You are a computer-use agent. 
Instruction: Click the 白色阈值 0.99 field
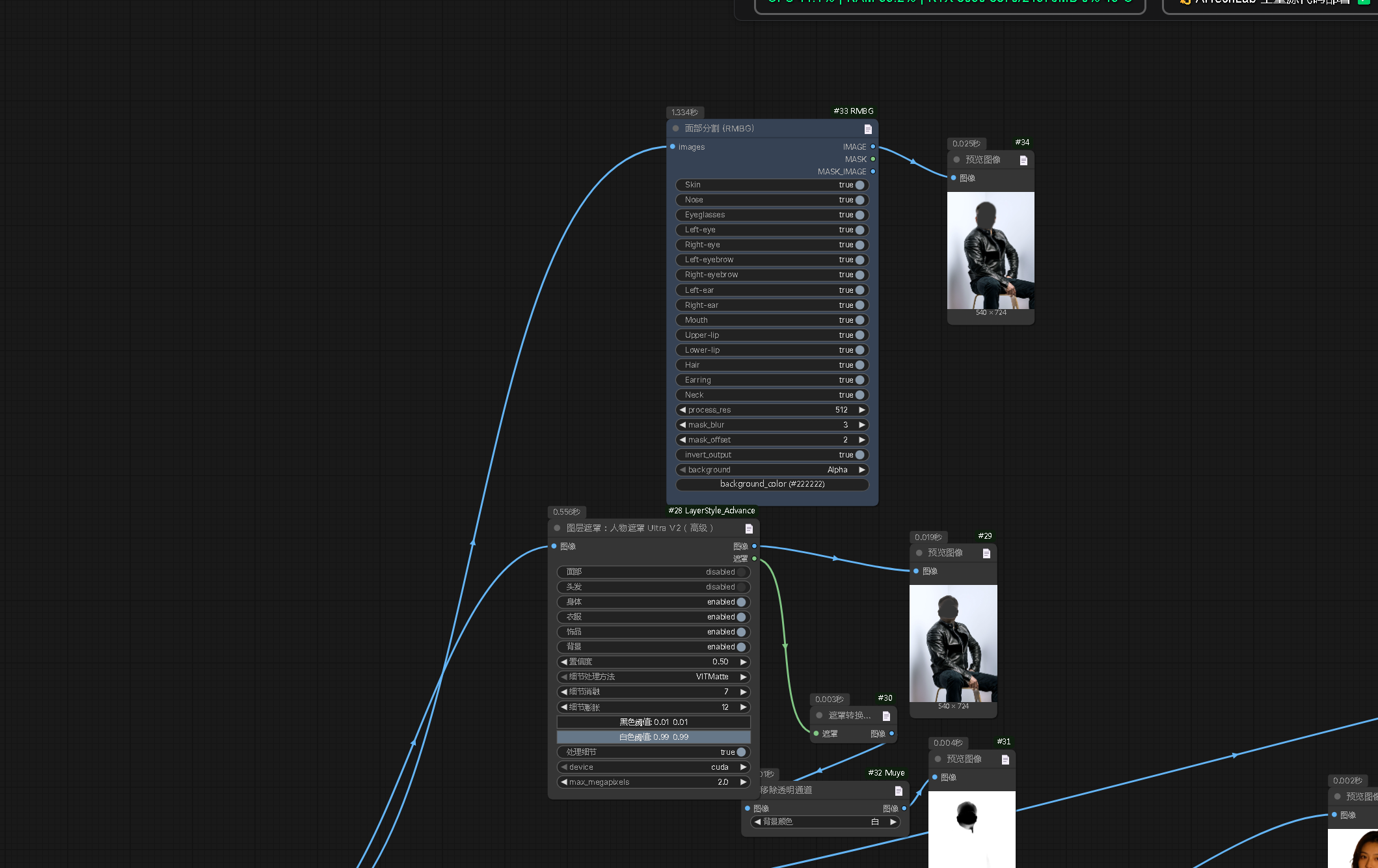coord(653,737)
